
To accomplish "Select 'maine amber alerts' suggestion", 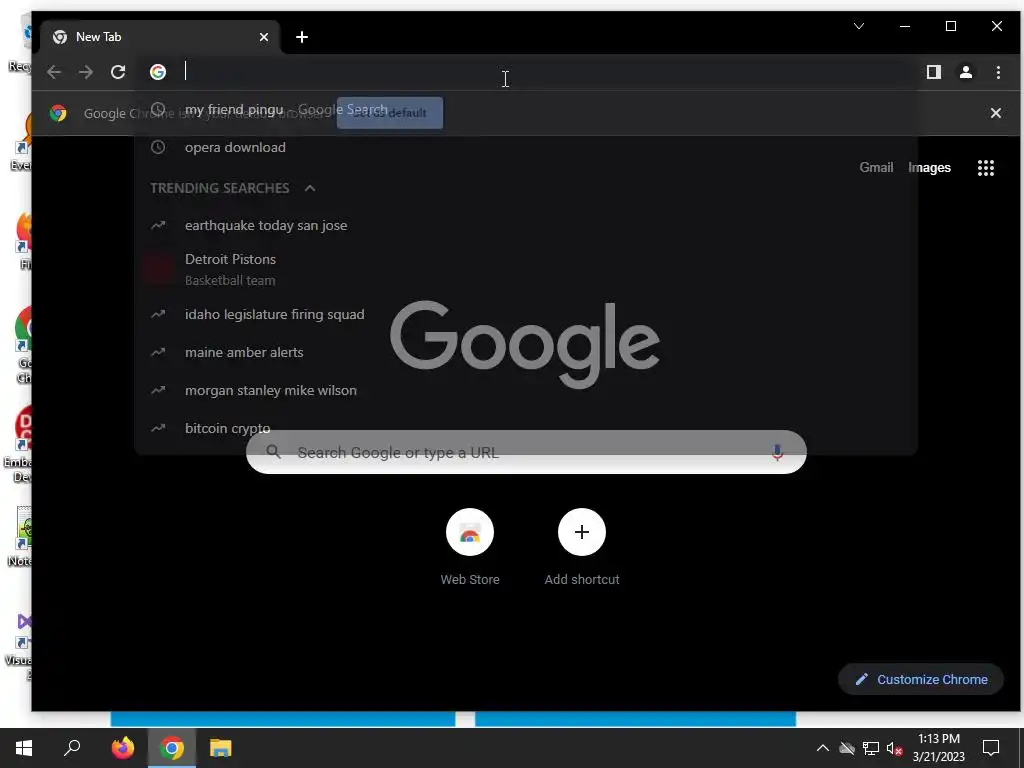I will point(526,353).
